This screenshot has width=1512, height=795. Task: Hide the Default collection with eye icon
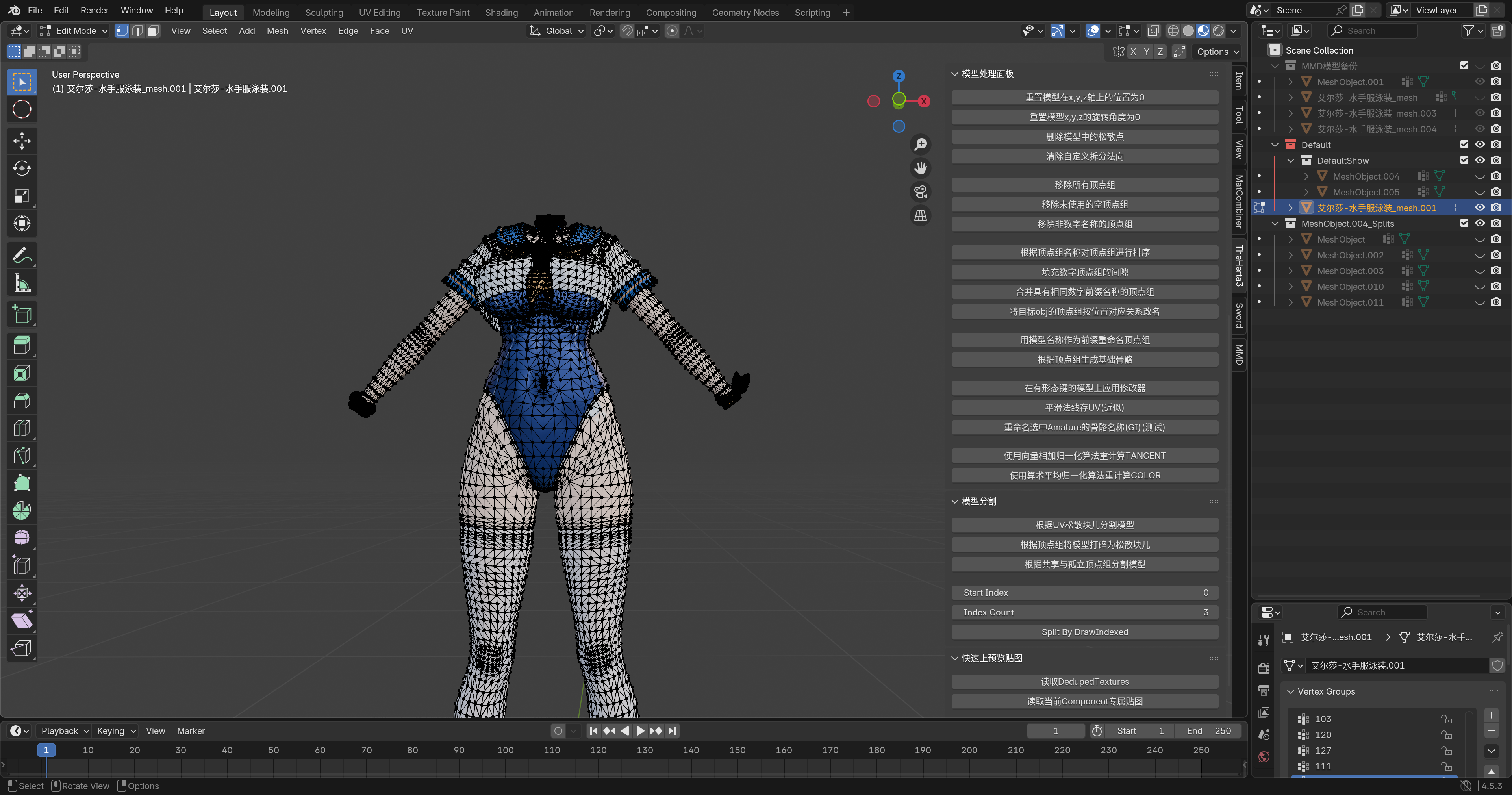click(x=1480, y=145)
